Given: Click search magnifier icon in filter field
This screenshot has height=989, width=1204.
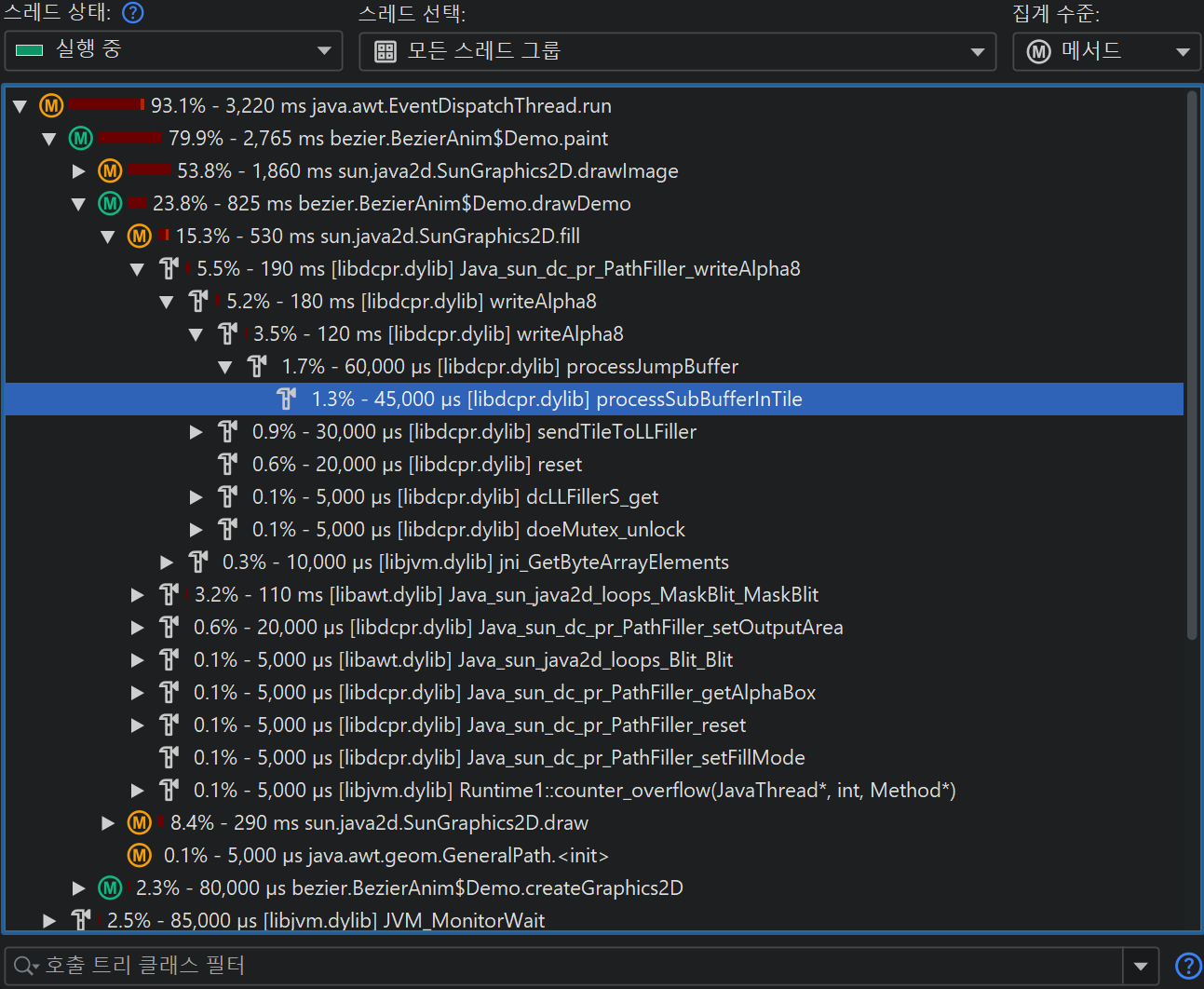Looking at the screenshot, I should tap(25, 967).
